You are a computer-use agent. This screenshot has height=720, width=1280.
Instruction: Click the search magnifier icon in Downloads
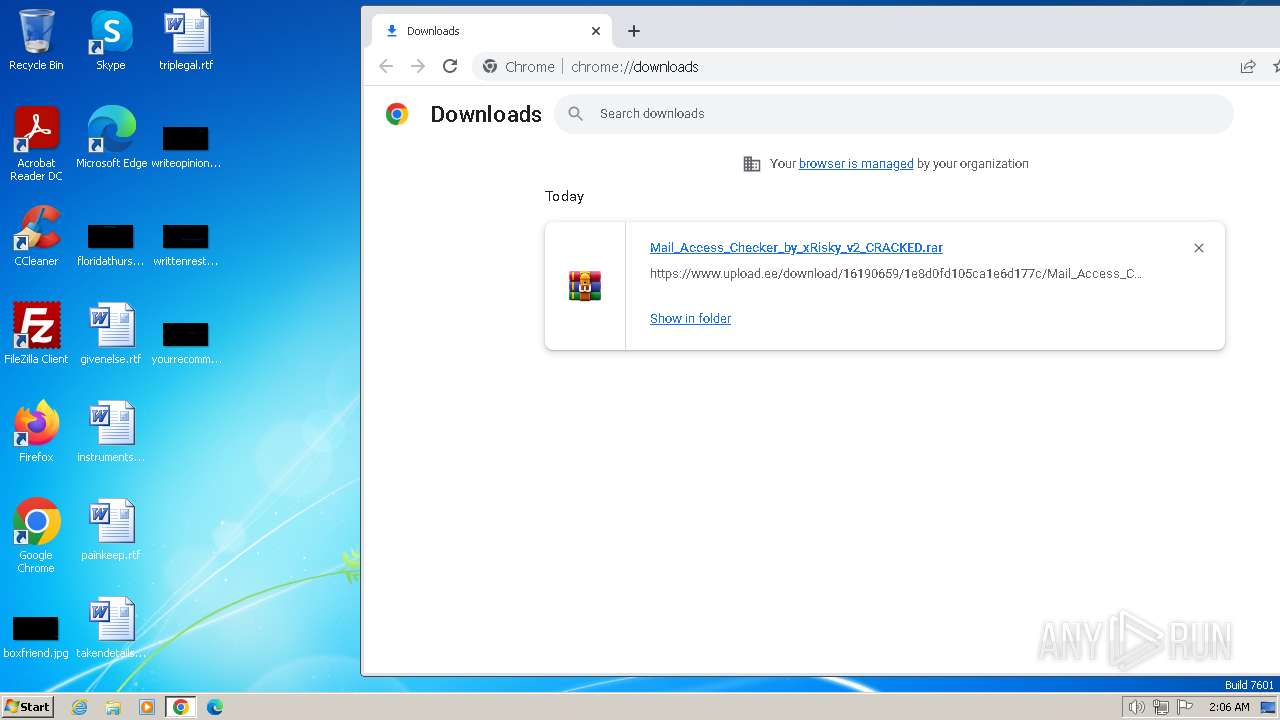pyautogui.click(x=575, y=114)
